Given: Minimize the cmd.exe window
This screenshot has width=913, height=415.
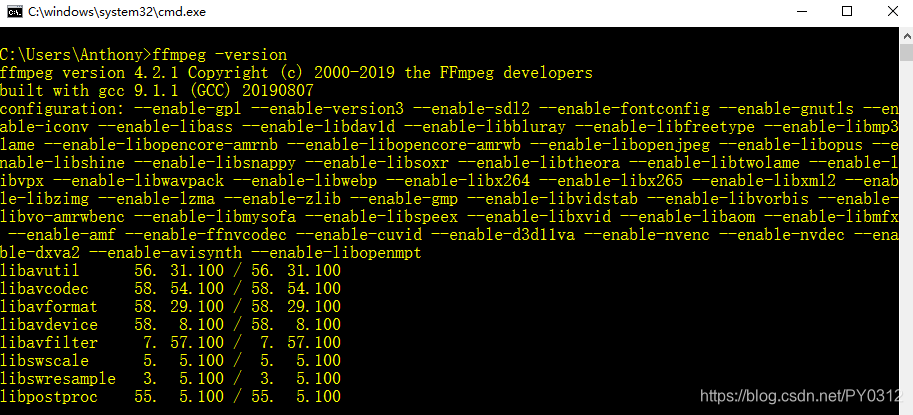Looking at the screenshot, I should click(x=802, y=12).
